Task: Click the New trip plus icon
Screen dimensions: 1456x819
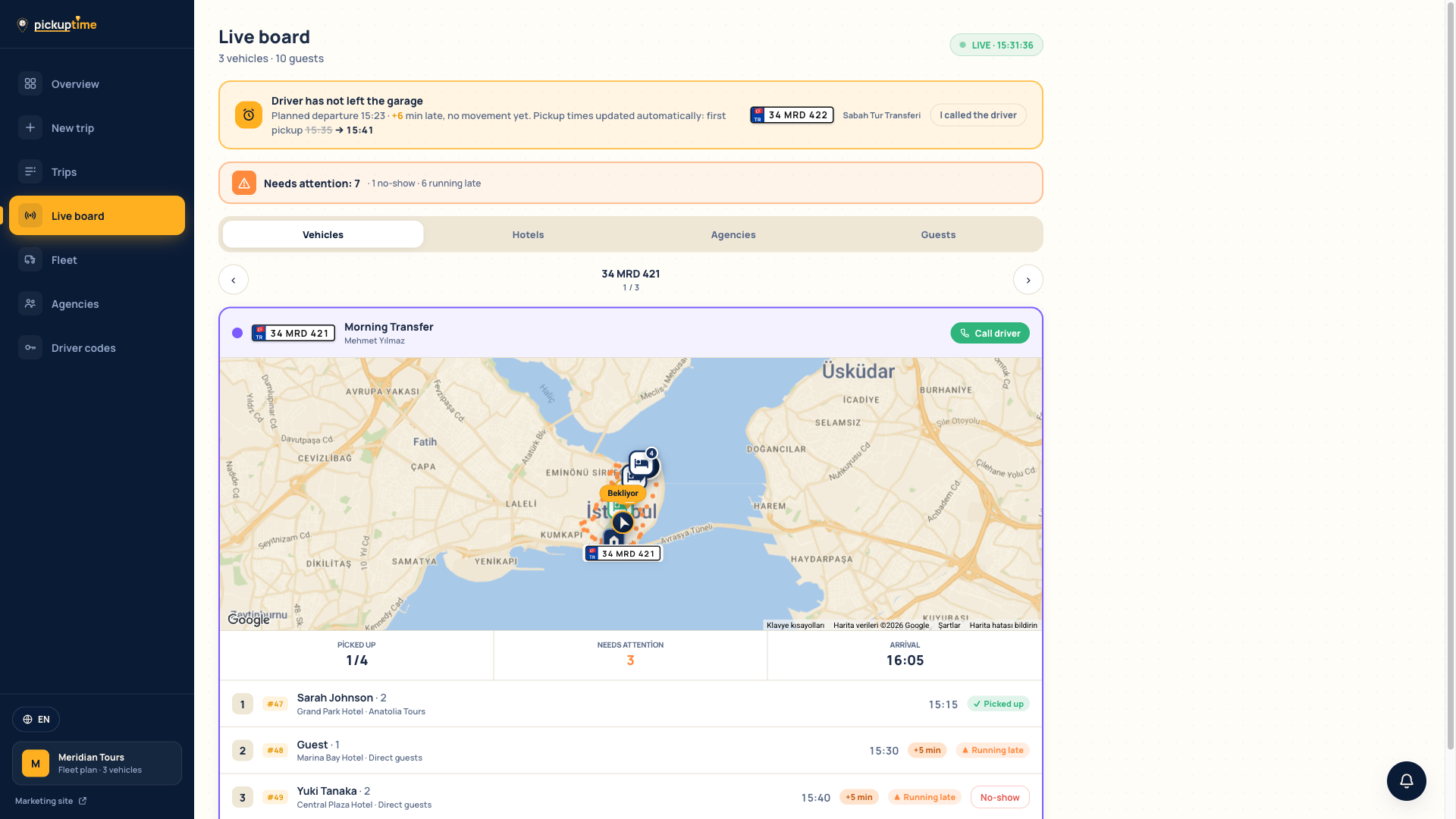Action: click(x=30, y=127)
